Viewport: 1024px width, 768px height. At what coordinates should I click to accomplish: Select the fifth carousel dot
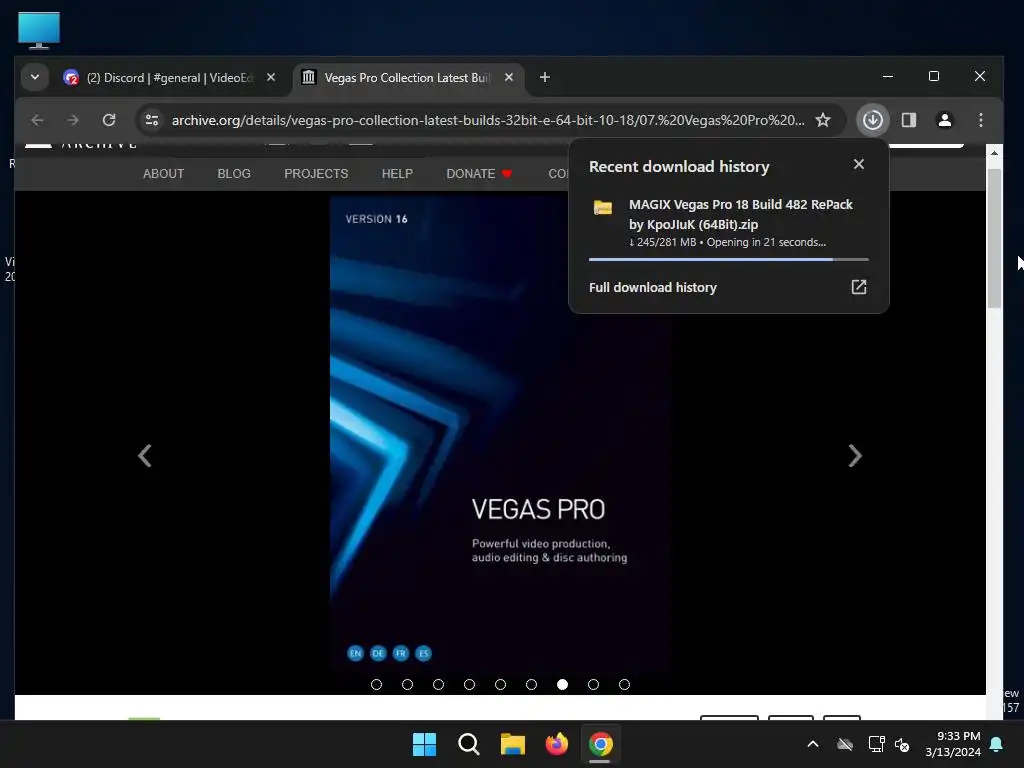coord(500,684)
